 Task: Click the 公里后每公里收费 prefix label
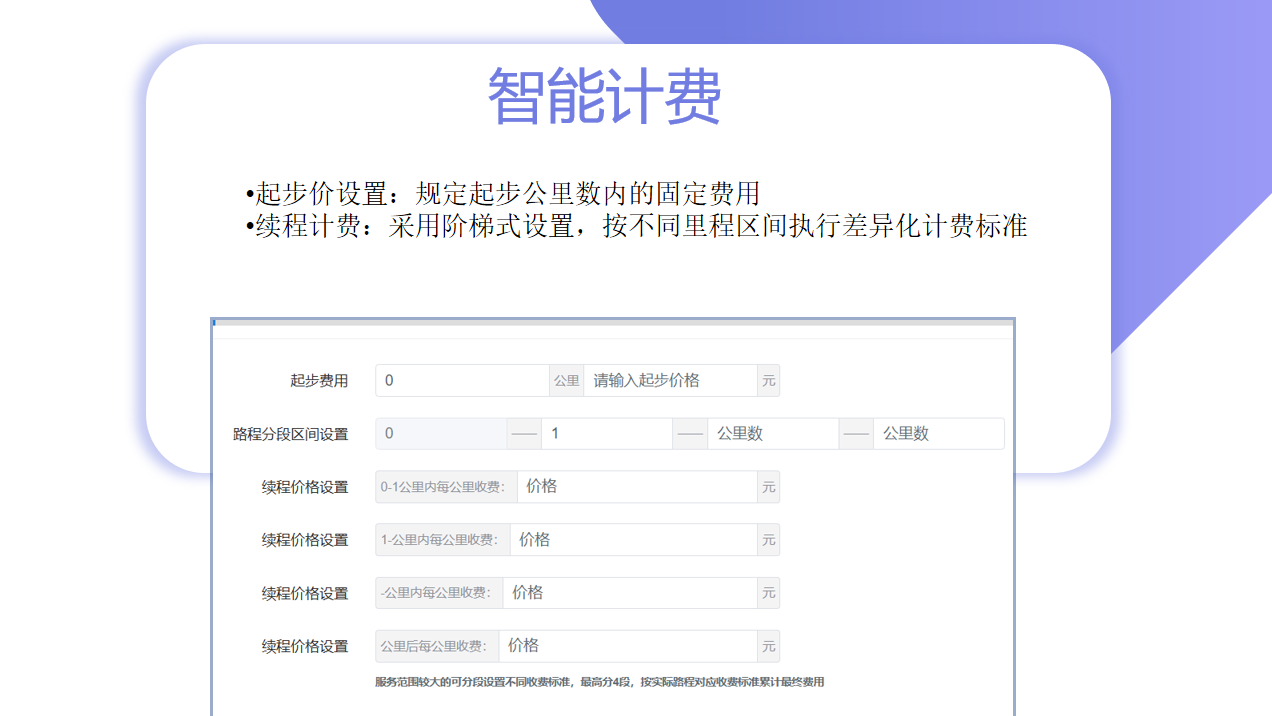[x=437, y=646]
